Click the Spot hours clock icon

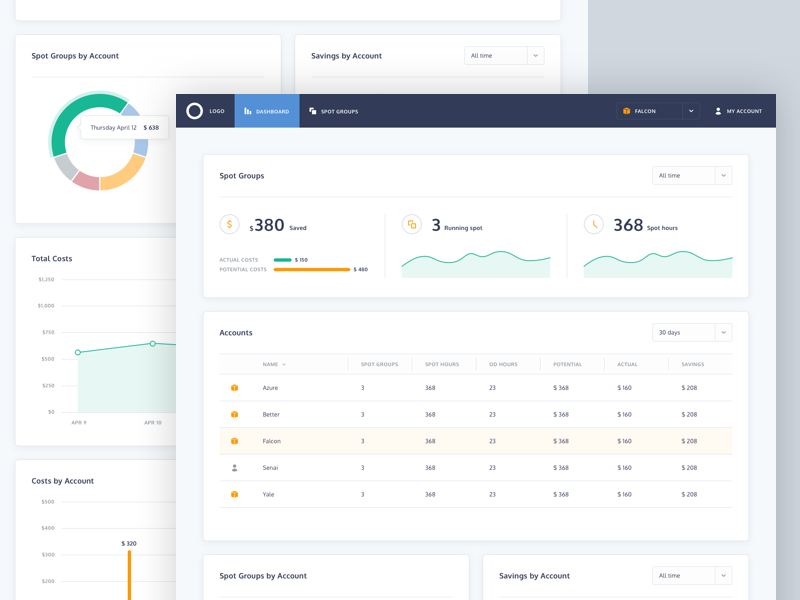pyautogui.click(x=594, y=224)
